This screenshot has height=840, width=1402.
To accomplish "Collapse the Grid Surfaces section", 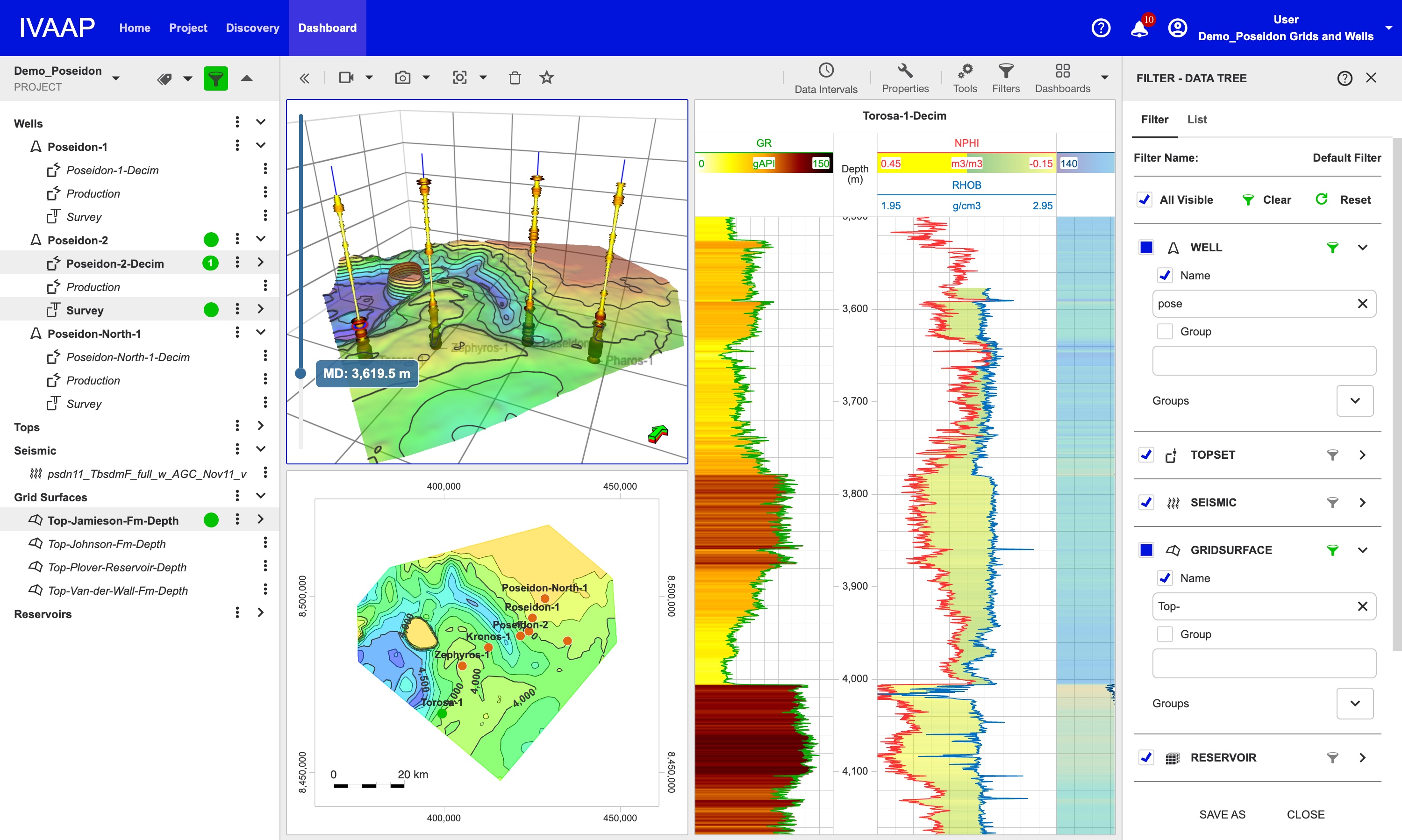I will (260, 496).
